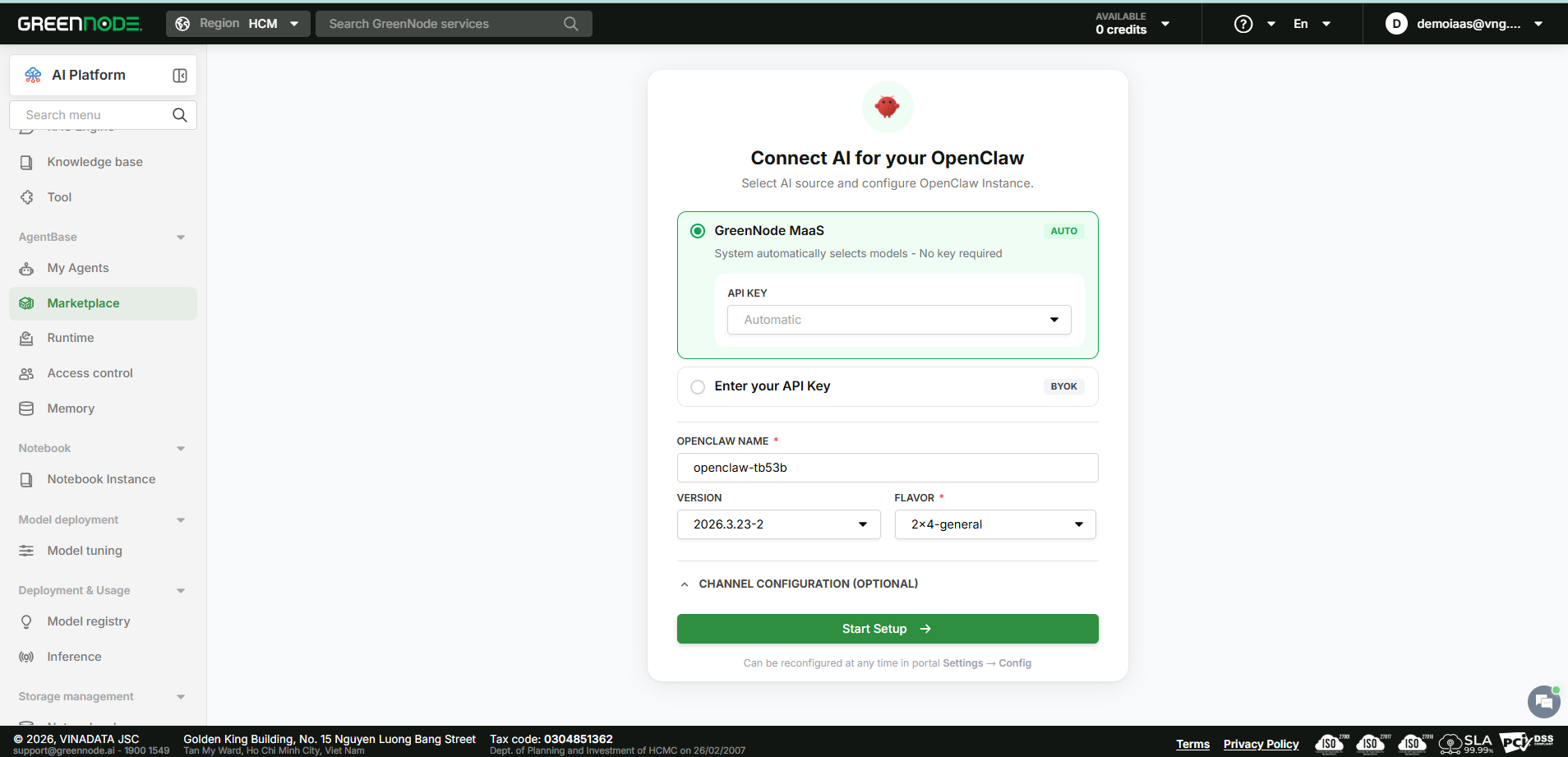The width and height of the screenshot is (1568, 757).
Task: Click the Notebook Instance icon
Action: point(26,479)
